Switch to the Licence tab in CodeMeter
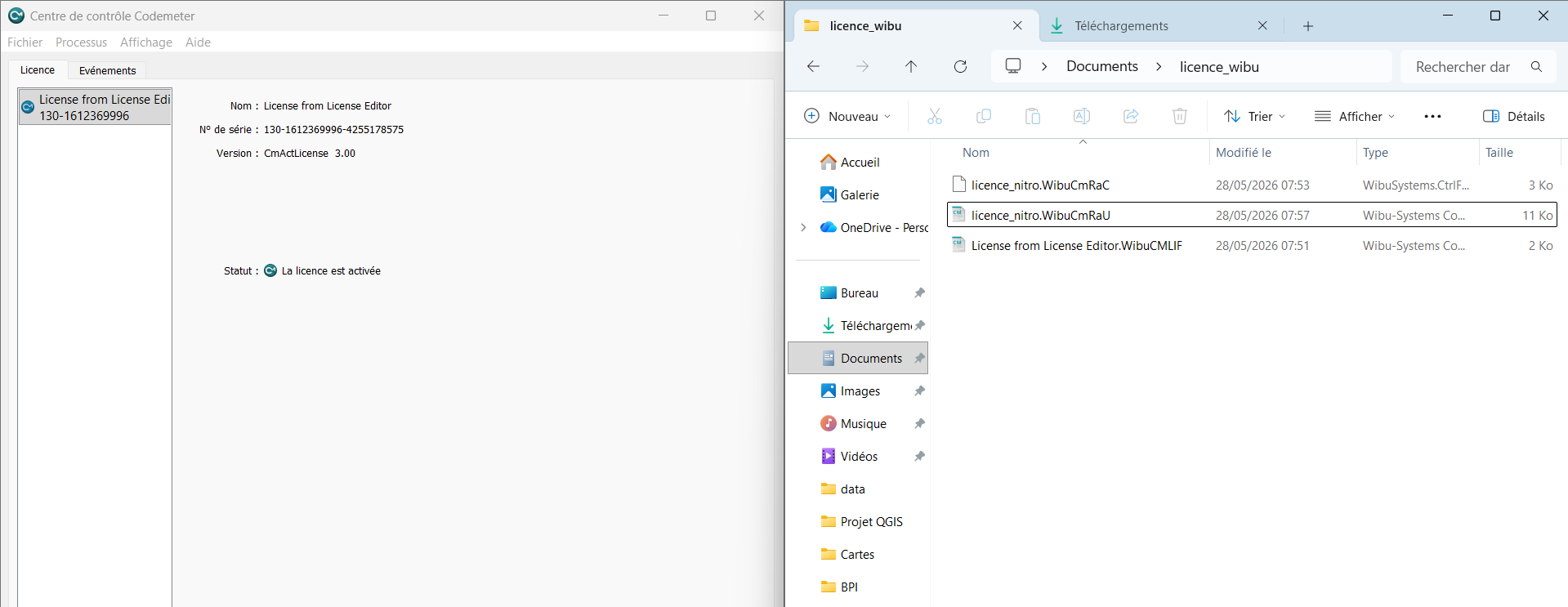Screen dimensions: 1568x607 (38, 70)
